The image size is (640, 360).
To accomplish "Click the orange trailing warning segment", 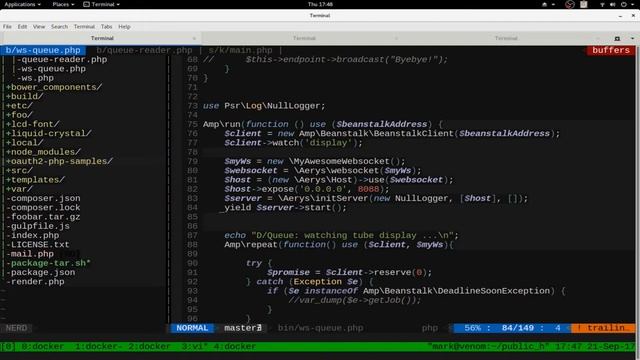I will (603, 328).
